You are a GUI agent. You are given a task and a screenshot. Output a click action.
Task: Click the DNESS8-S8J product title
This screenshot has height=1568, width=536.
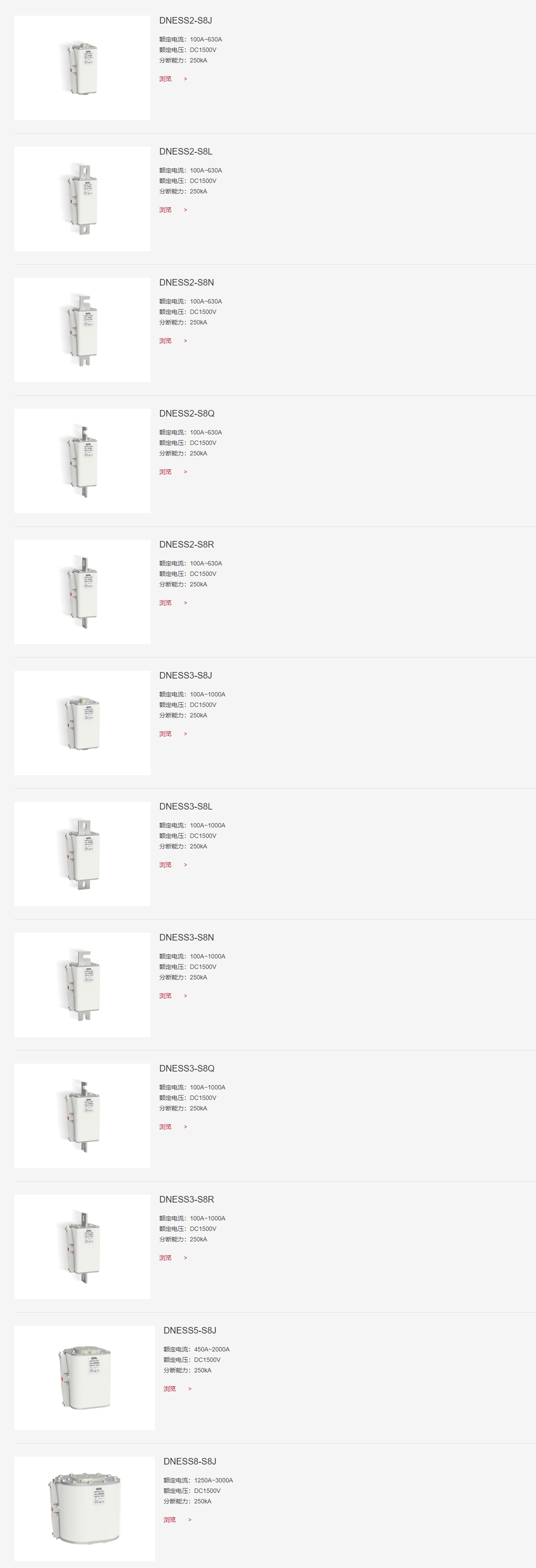point(190,1461)
